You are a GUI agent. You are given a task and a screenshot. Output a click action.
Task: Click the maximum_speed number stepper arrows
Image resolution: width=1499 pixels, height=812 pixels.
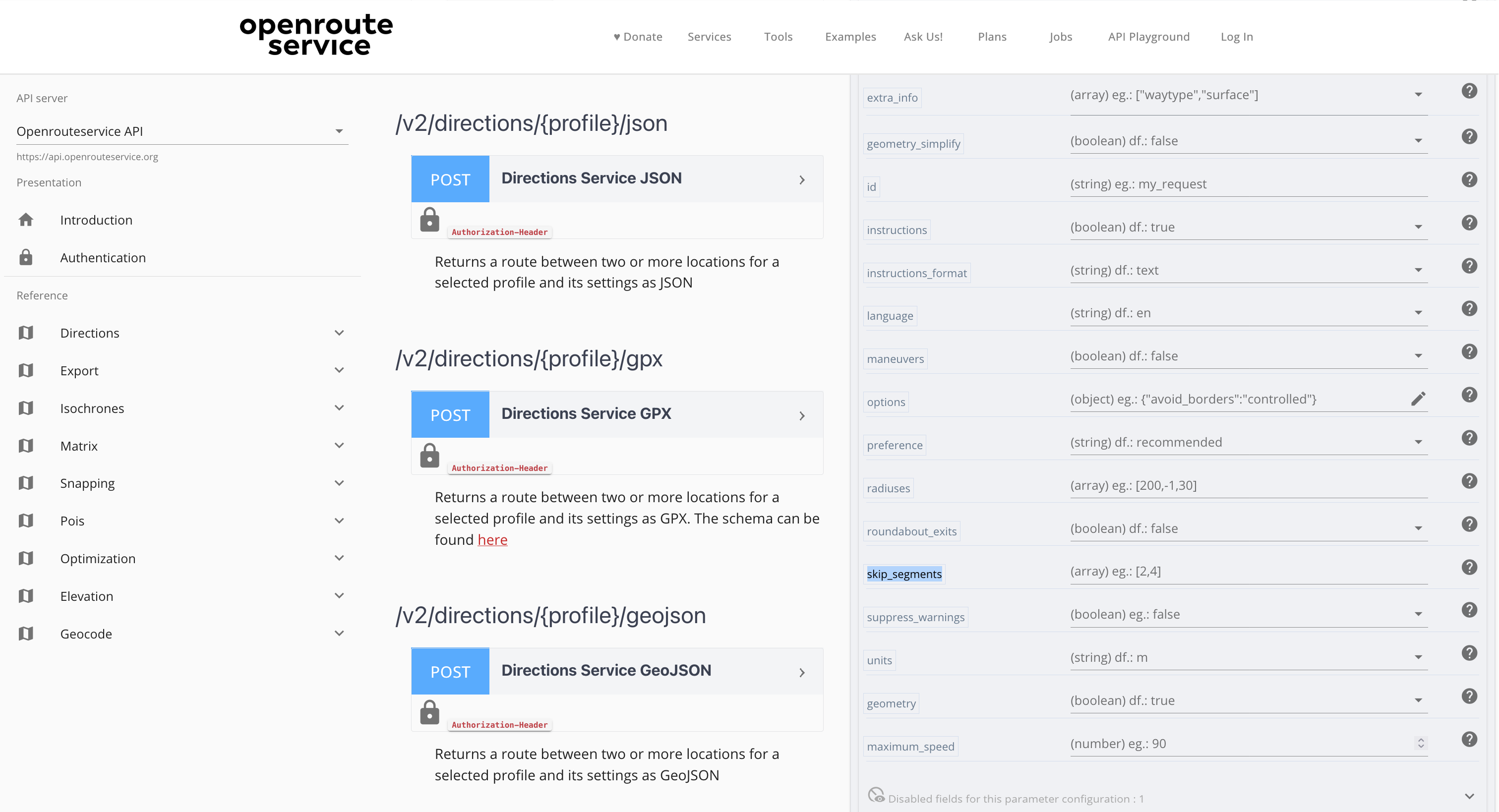pyautogui.click(x=1421, y=744)
